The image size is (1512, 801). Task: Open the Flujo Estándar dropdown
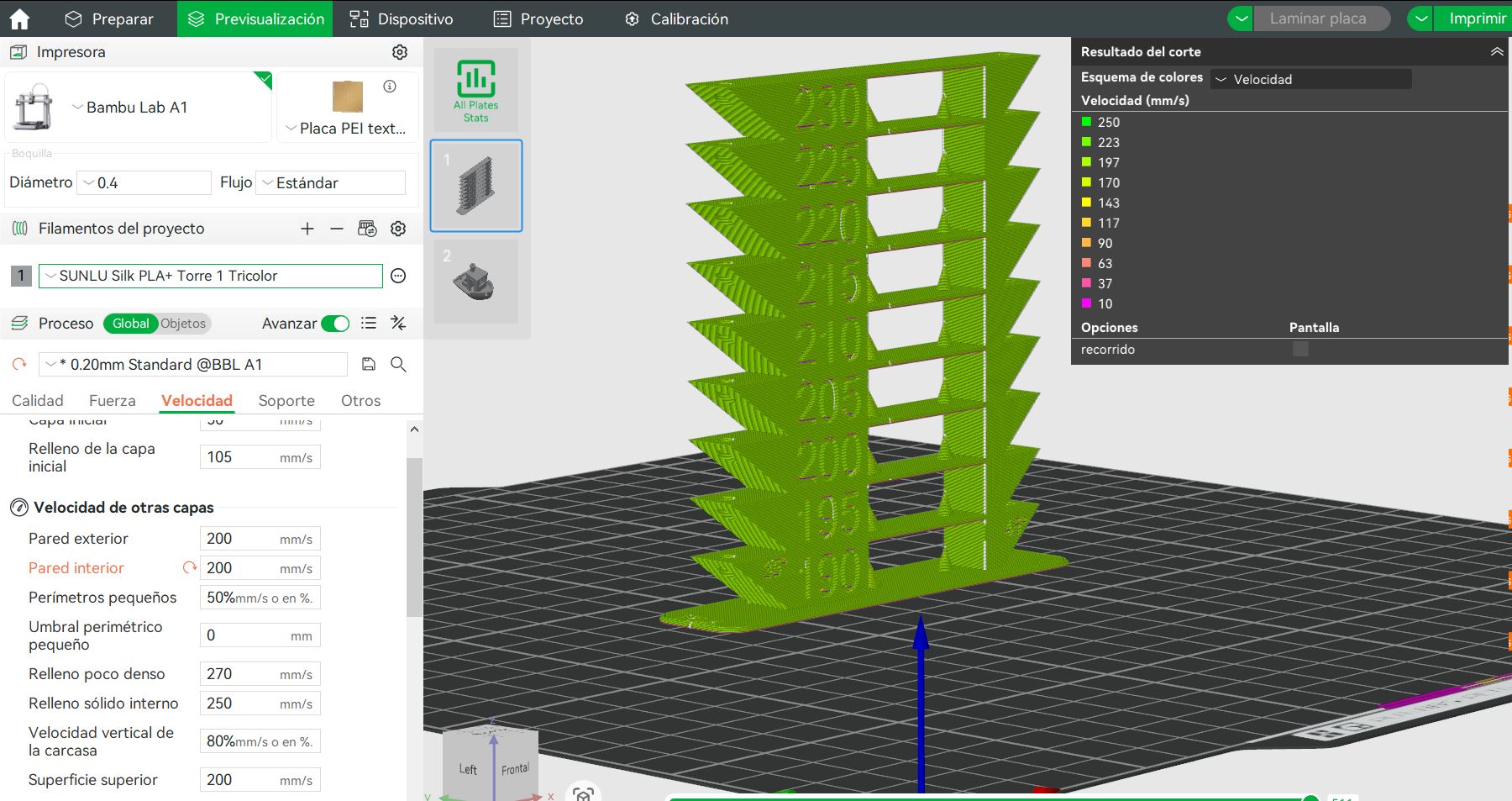[x=331, y=183]
